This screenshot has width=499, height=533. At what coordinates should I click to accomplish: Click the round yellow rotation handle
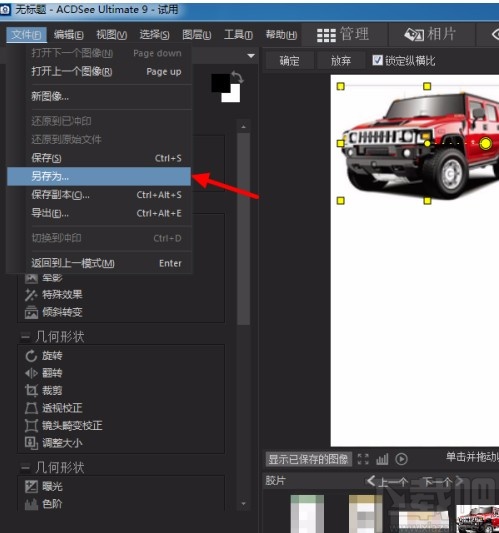(x=486, y=143)
